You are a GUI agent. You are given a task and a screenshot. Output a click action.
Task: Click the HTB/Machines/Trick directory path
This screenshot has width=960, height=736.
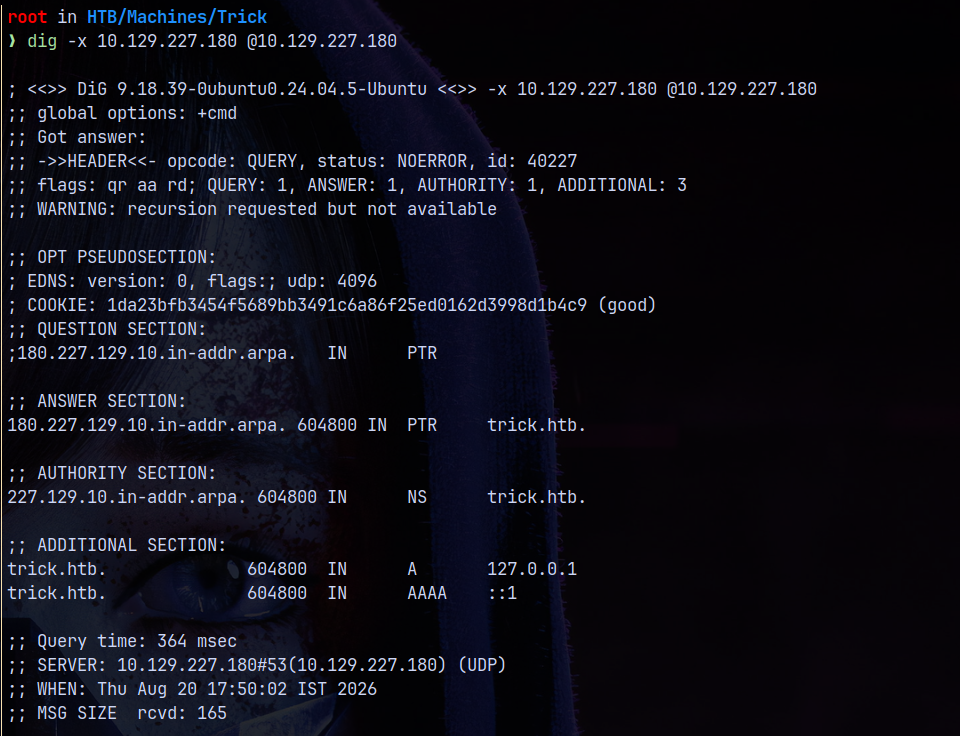tap(177, 17)
